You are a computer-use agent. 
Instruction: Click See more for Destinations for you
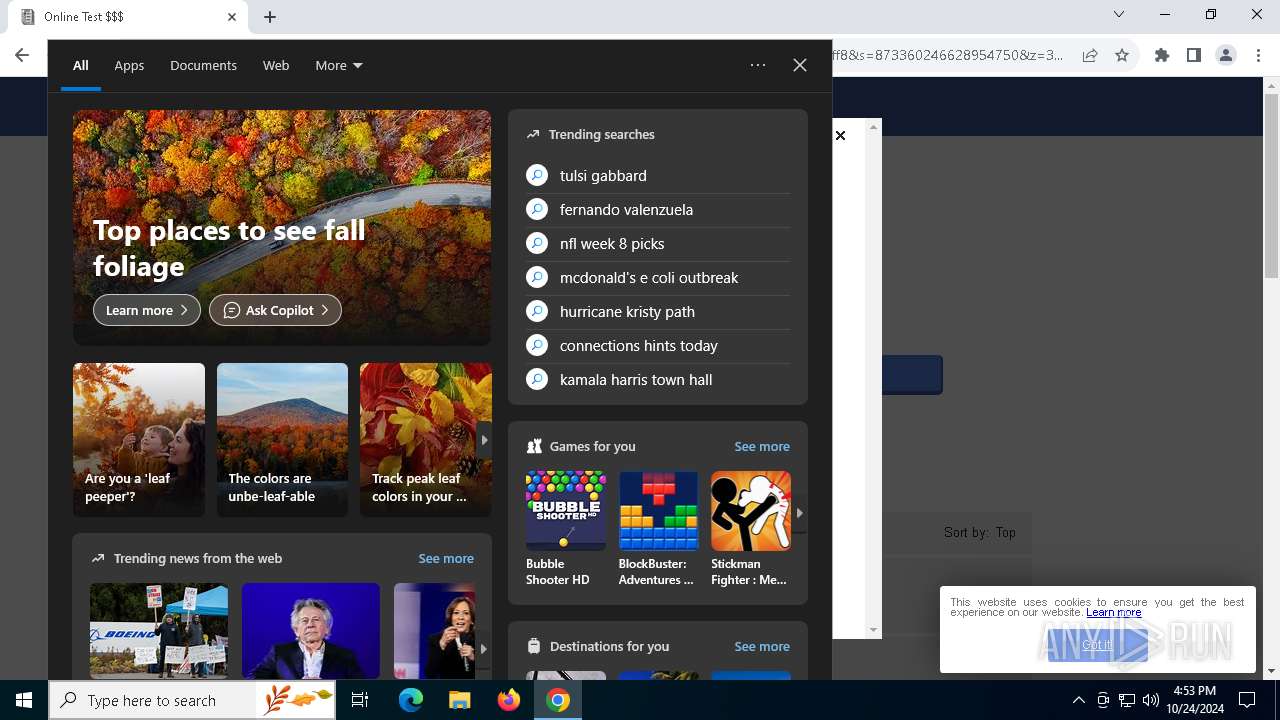click(762, 646)
